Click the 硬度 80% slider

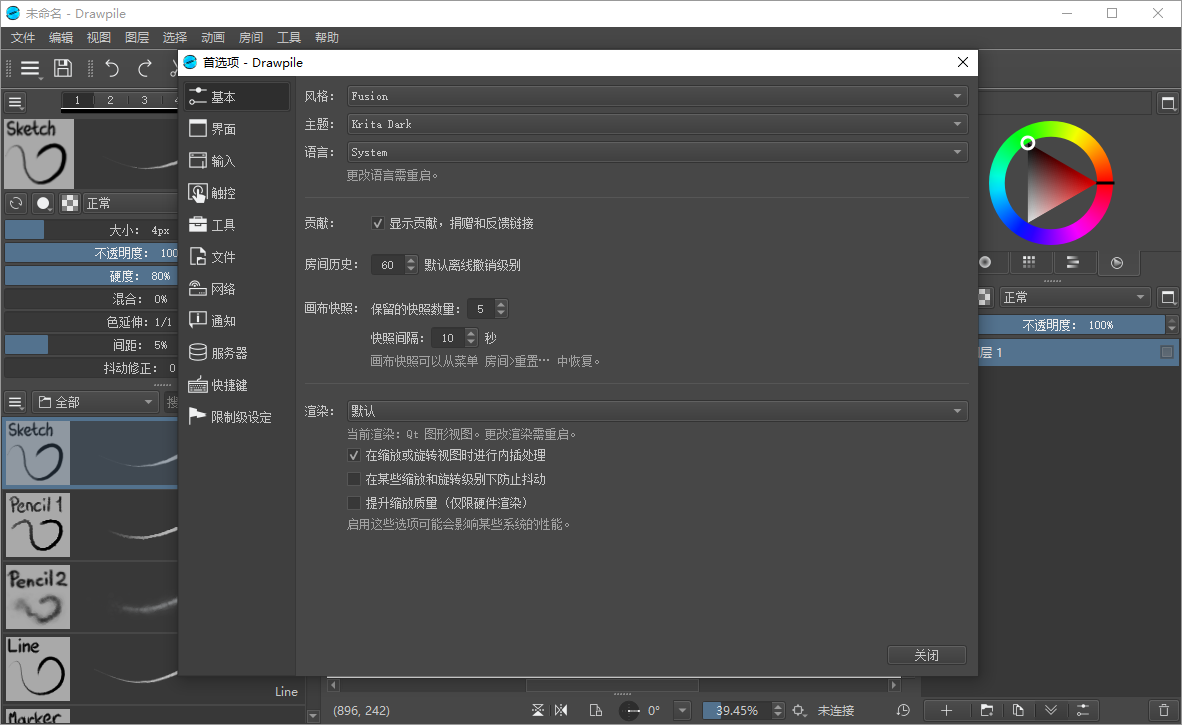pos(91,276)
